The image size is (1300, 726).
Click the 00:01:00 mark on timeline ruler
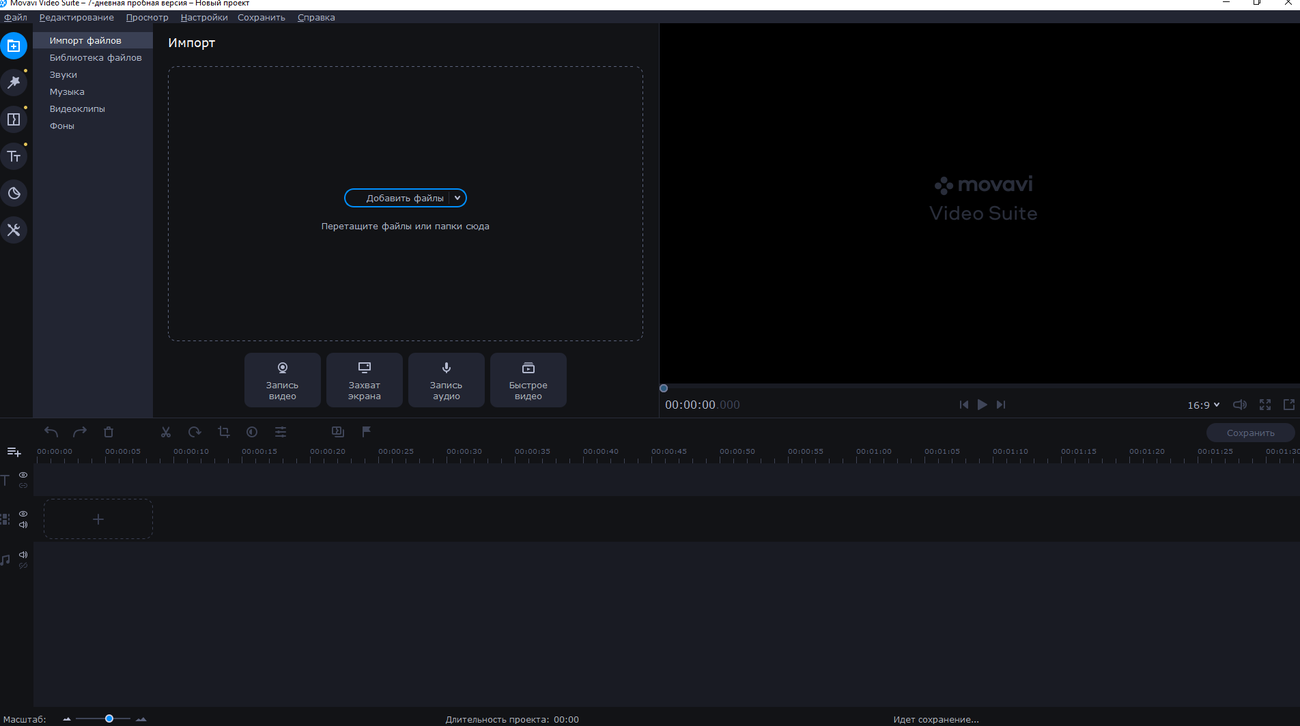874,452
